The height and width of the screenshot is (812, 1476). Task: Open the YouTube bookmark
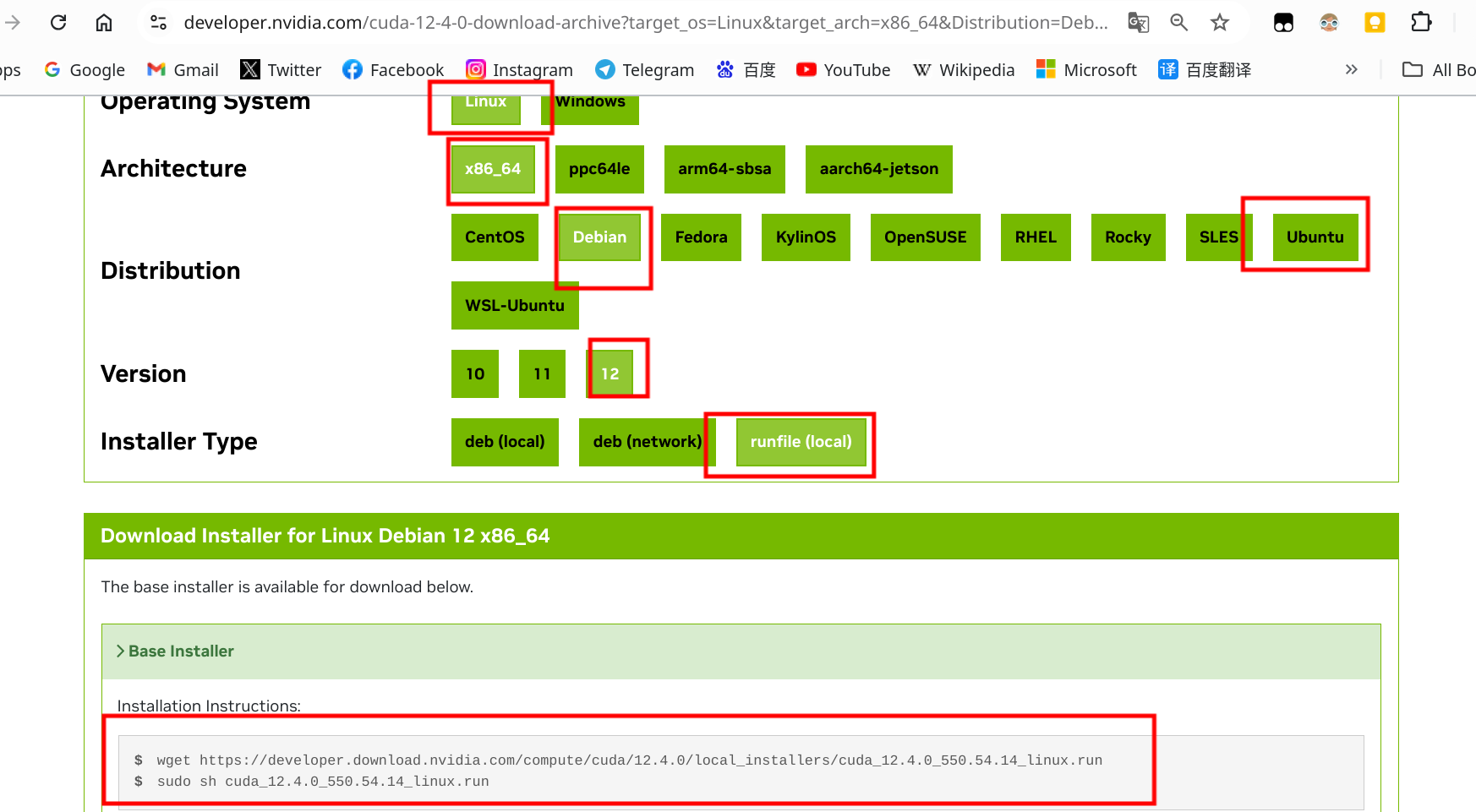(844, 70)
